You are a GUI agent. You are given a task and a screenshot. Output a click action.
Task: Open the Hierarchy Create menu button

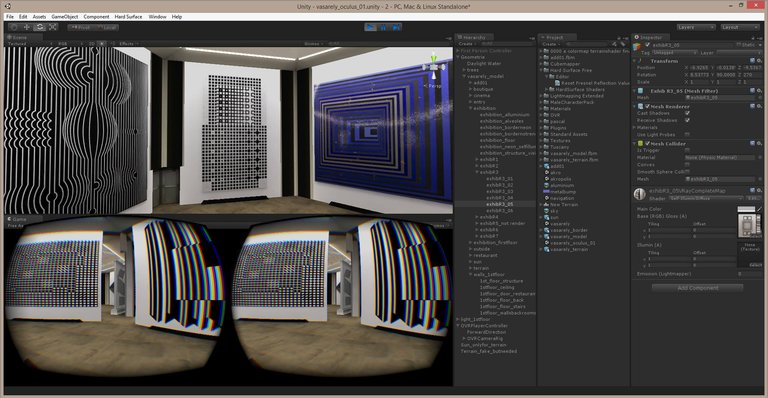(466, 44)
